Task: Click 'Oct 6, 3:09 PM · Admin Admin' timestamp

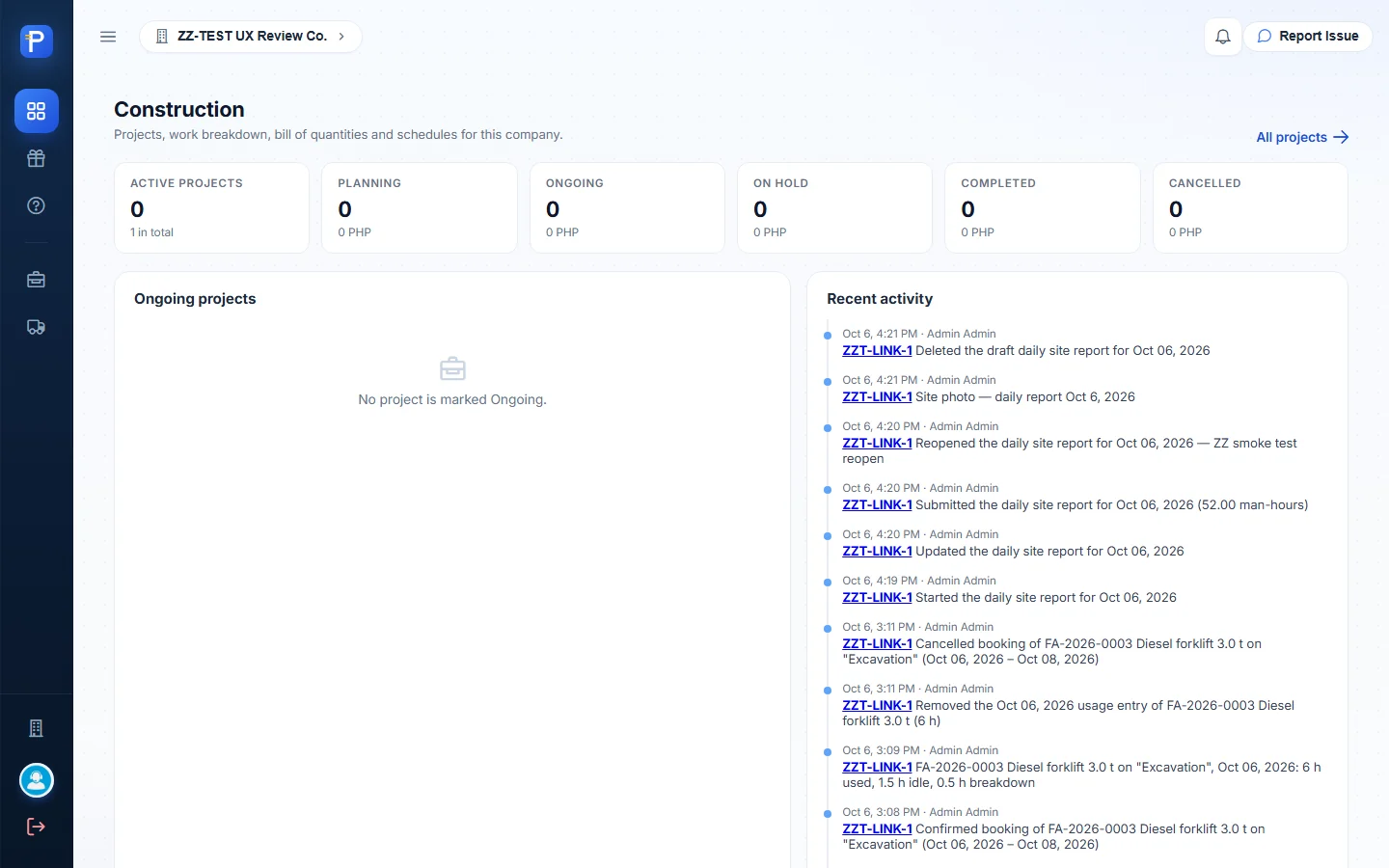Action: point(920,750)
